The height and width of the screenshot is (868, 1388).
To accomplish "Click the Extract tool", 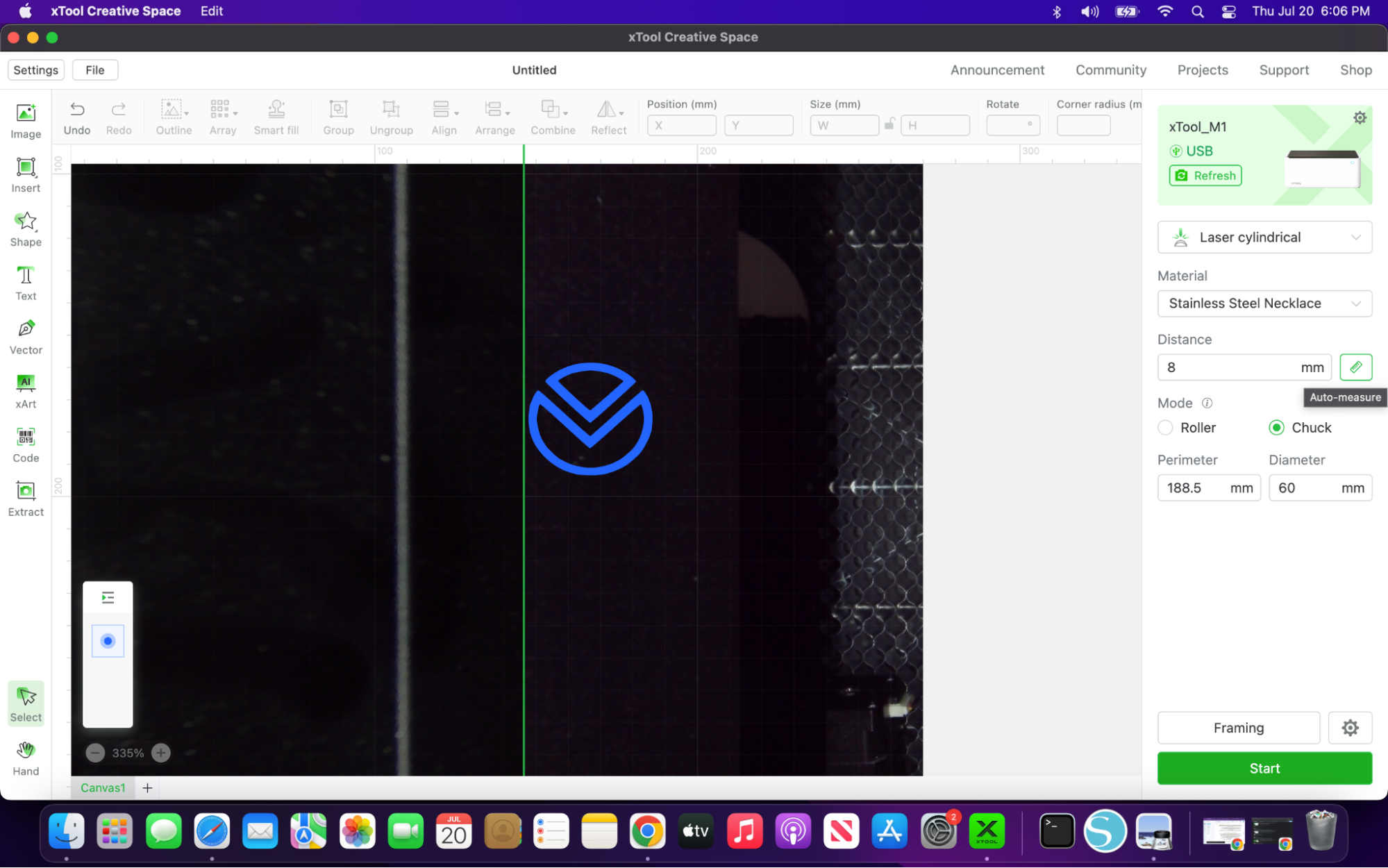I will click(x=26, y=499).
